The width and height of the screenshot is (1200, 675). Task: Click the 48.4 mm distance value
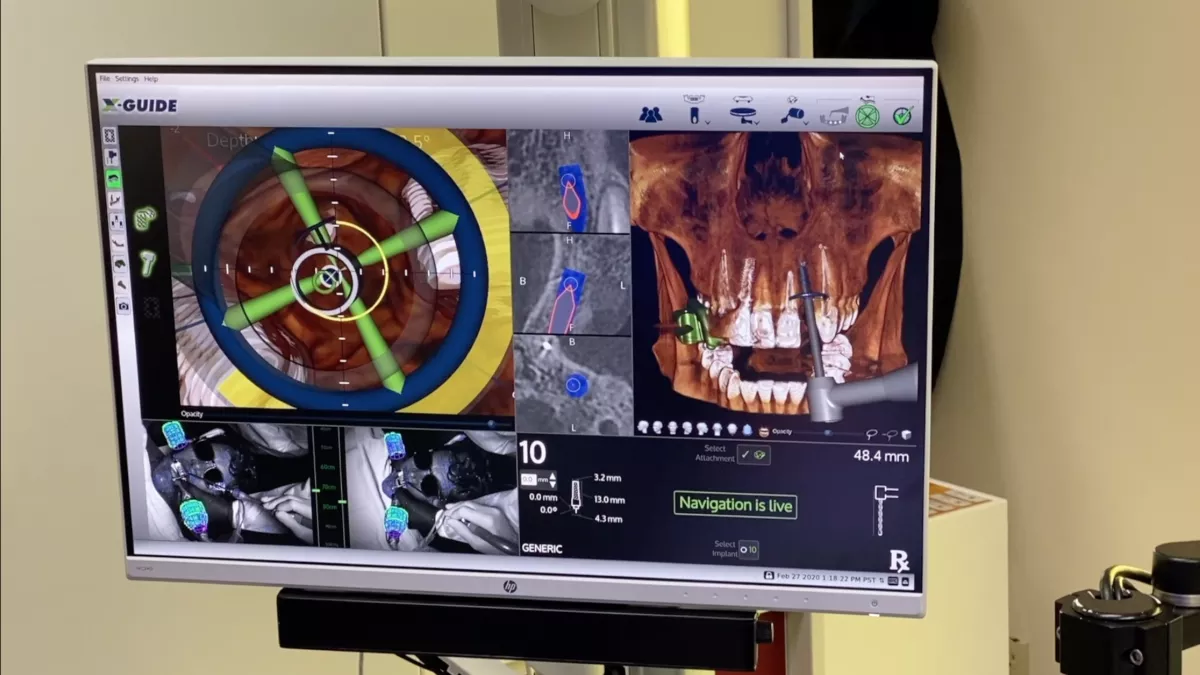click(x=881, y=456)
